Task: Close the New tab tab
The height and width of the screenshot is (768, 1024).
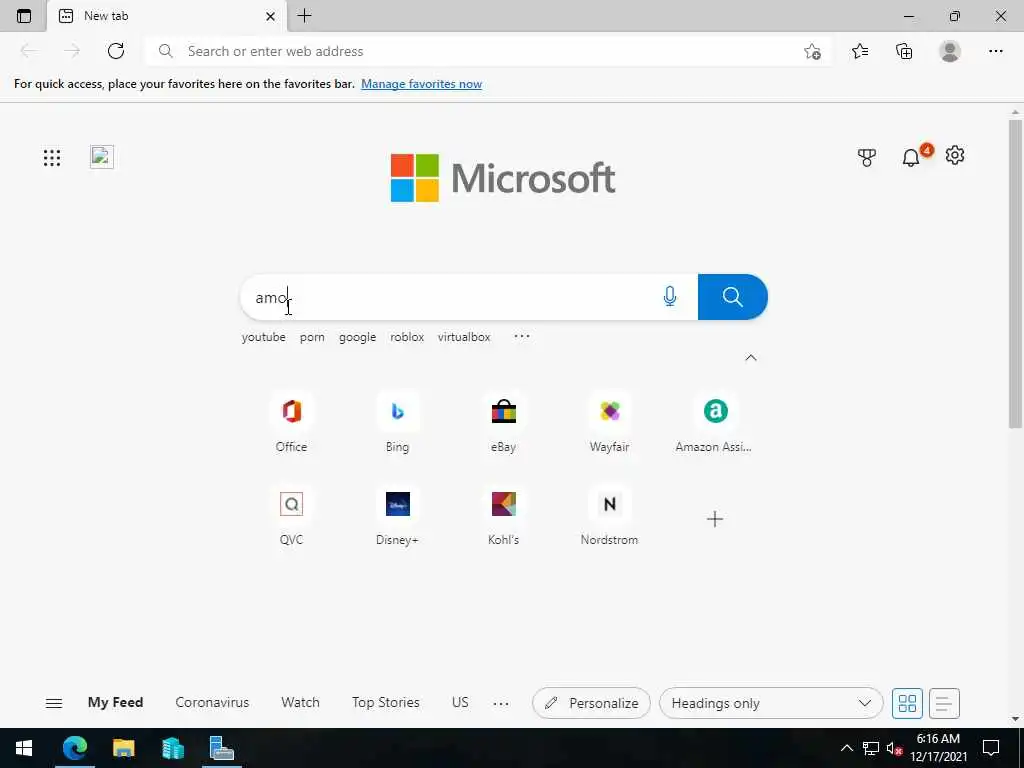Action: click(270, 16)
